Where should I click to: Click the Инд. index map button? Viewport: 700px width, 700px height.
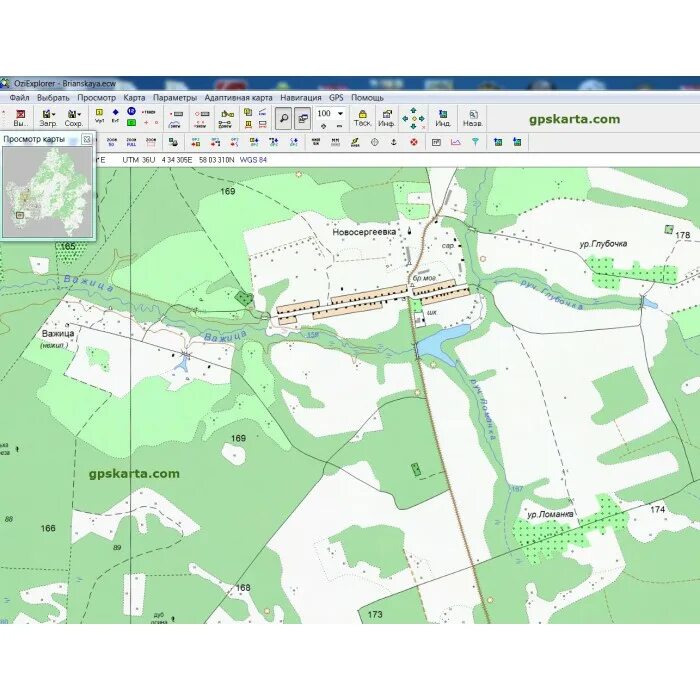coord(443,118)
